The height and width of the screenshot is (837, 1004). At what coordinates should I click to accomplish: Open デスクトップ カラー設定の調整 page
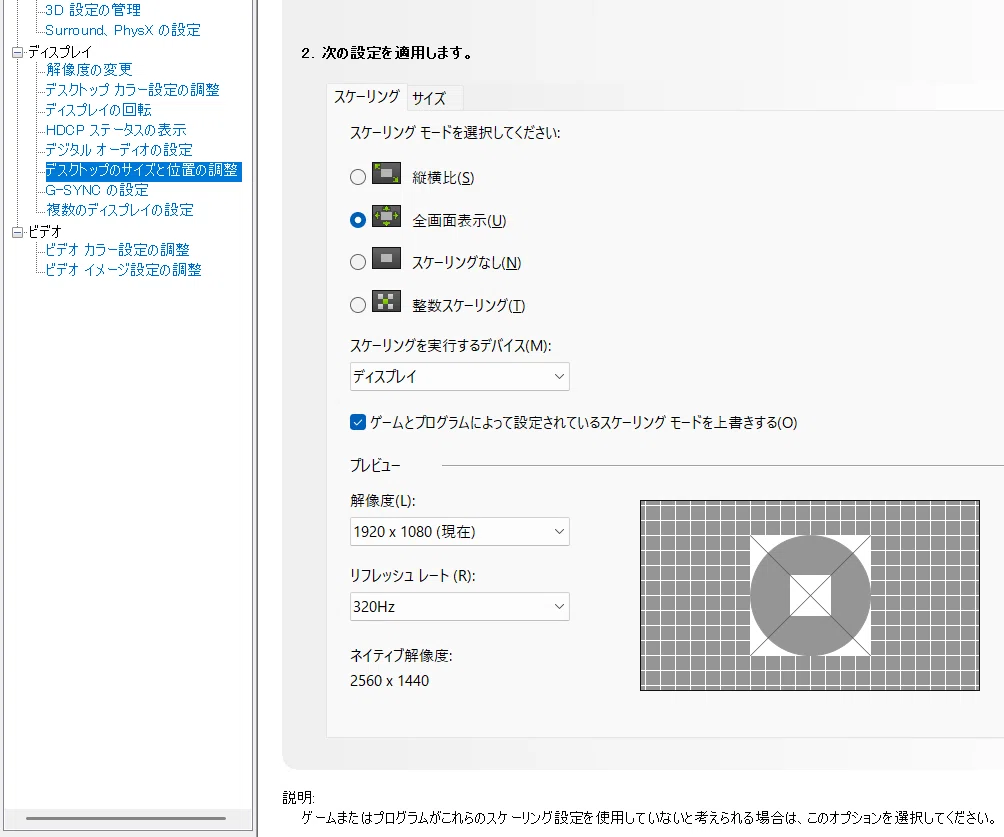coord(132,90)
